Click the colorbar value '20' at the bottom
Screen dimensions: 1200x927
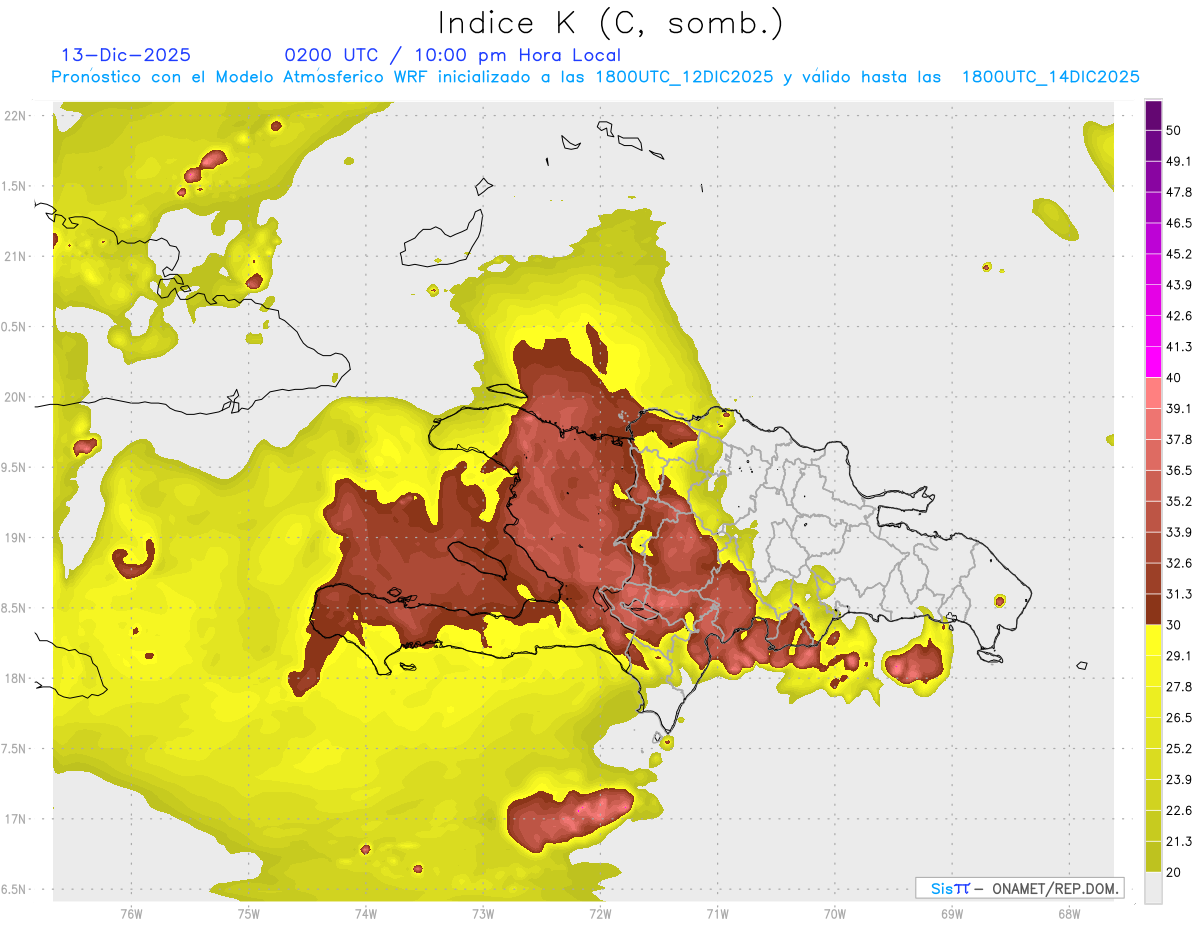pos(1175,873)
